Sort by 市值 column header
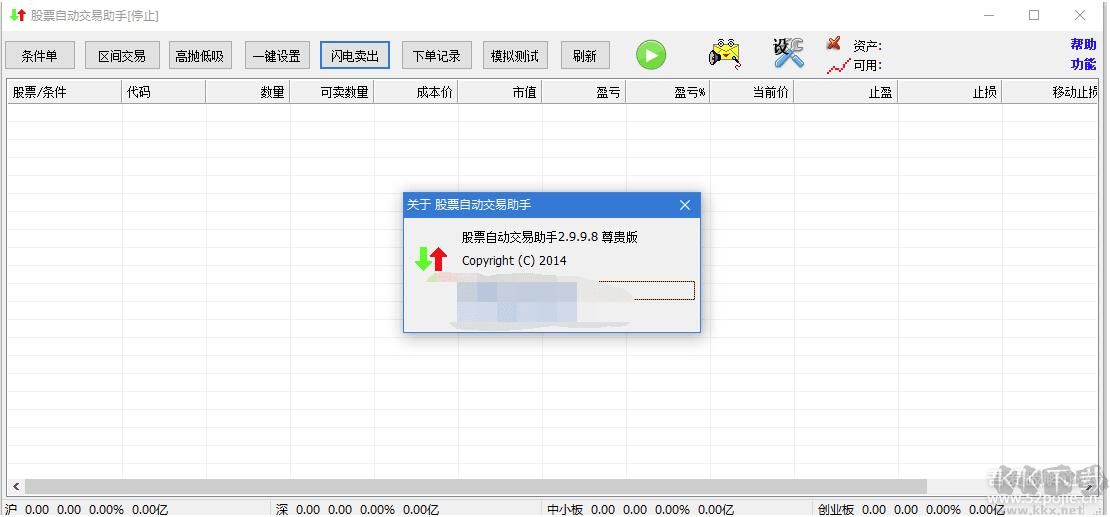The image size is (1110, 517). [x=500, y=91]
